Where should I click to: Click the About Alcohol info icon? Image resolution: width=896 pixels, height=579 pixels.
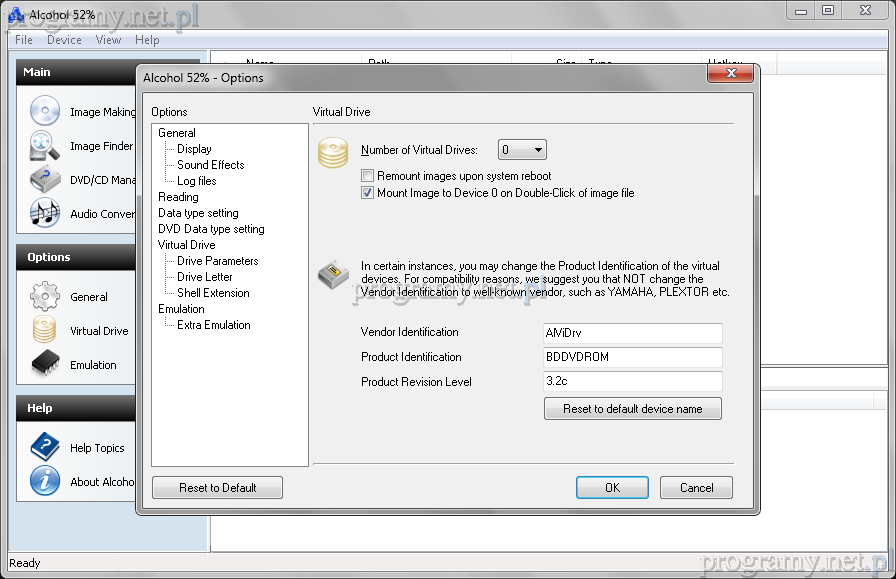click(45, 482)
